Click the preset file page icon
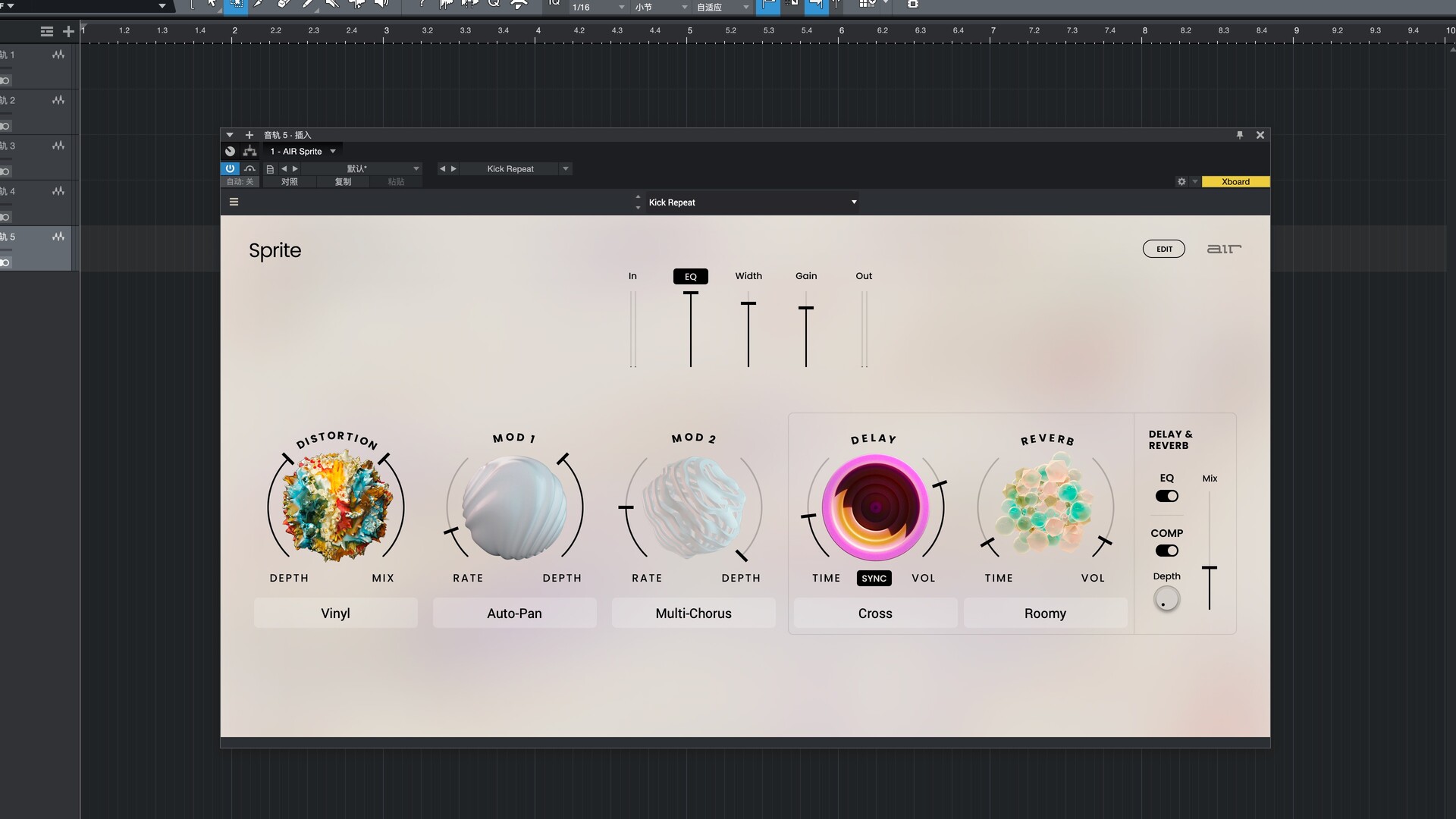The width and height of the screenshot is (1456, 819). (x=270, y=169)
